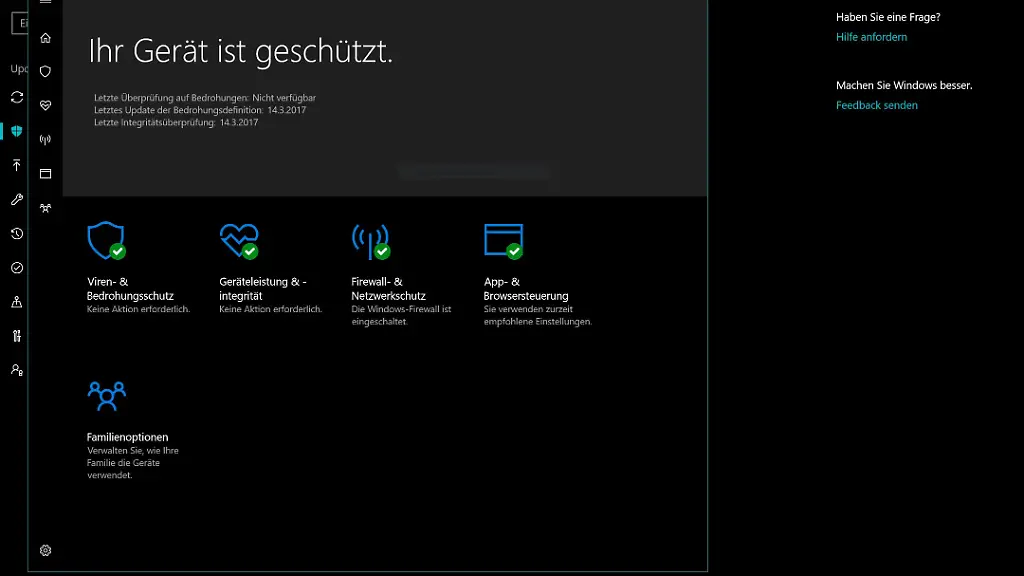Click the history clock icon in the left strip
Image resolution: width=1024 pixels, height=576 pixels.
(16, 233)
